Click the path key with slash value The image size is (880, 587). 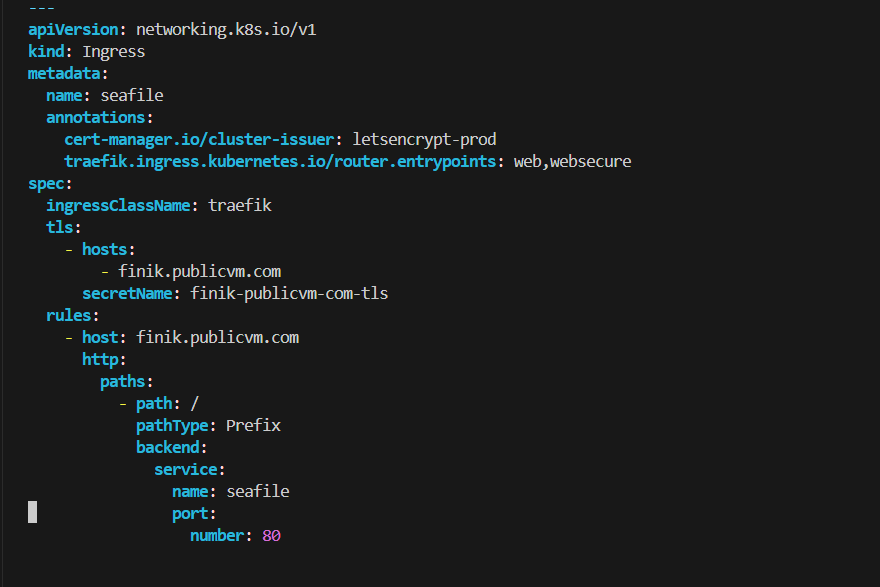[154, 403]
